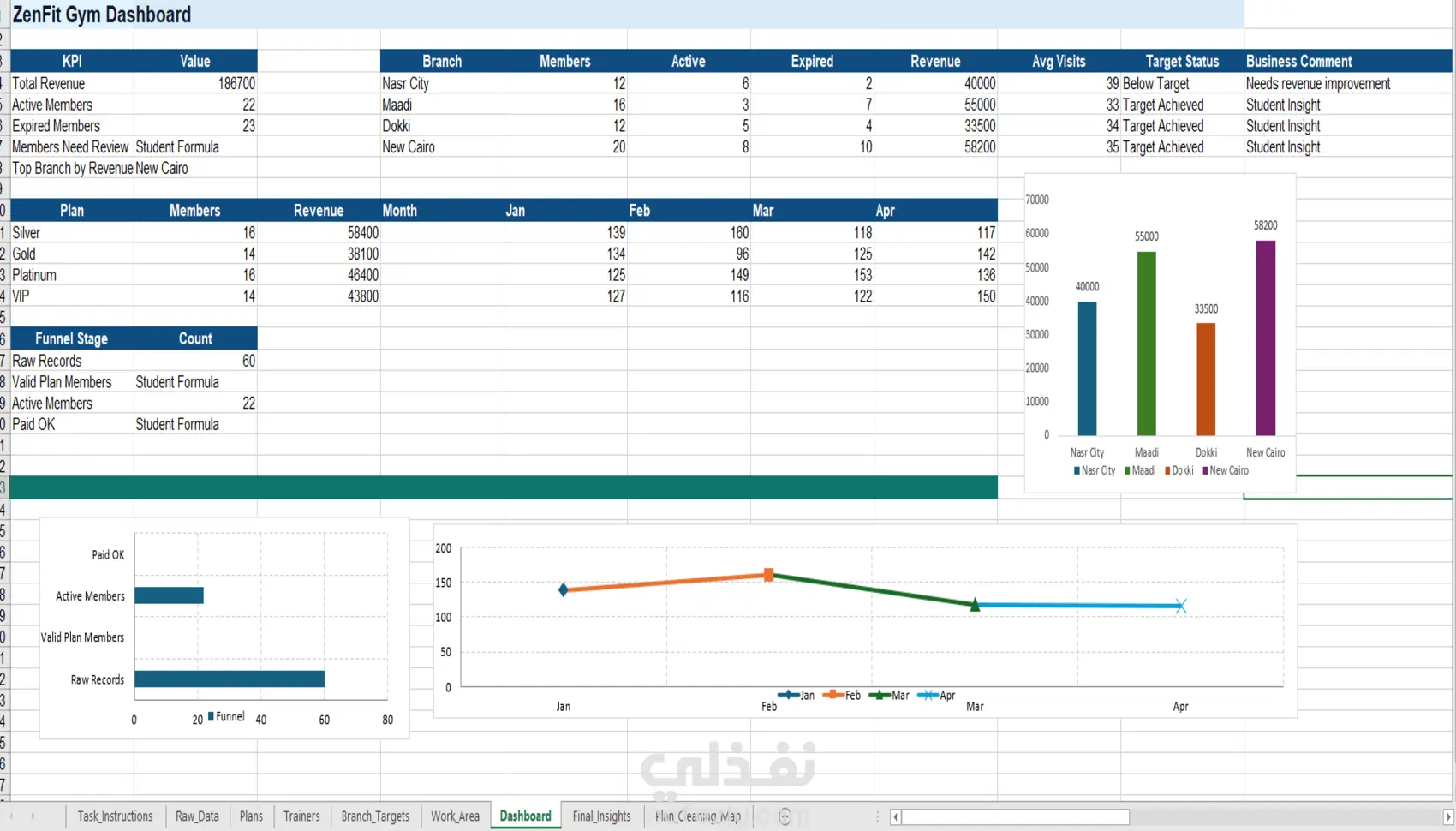Select the purple New Cairo chart bar
This screenshot has height=831, width=1456.
1265,338
